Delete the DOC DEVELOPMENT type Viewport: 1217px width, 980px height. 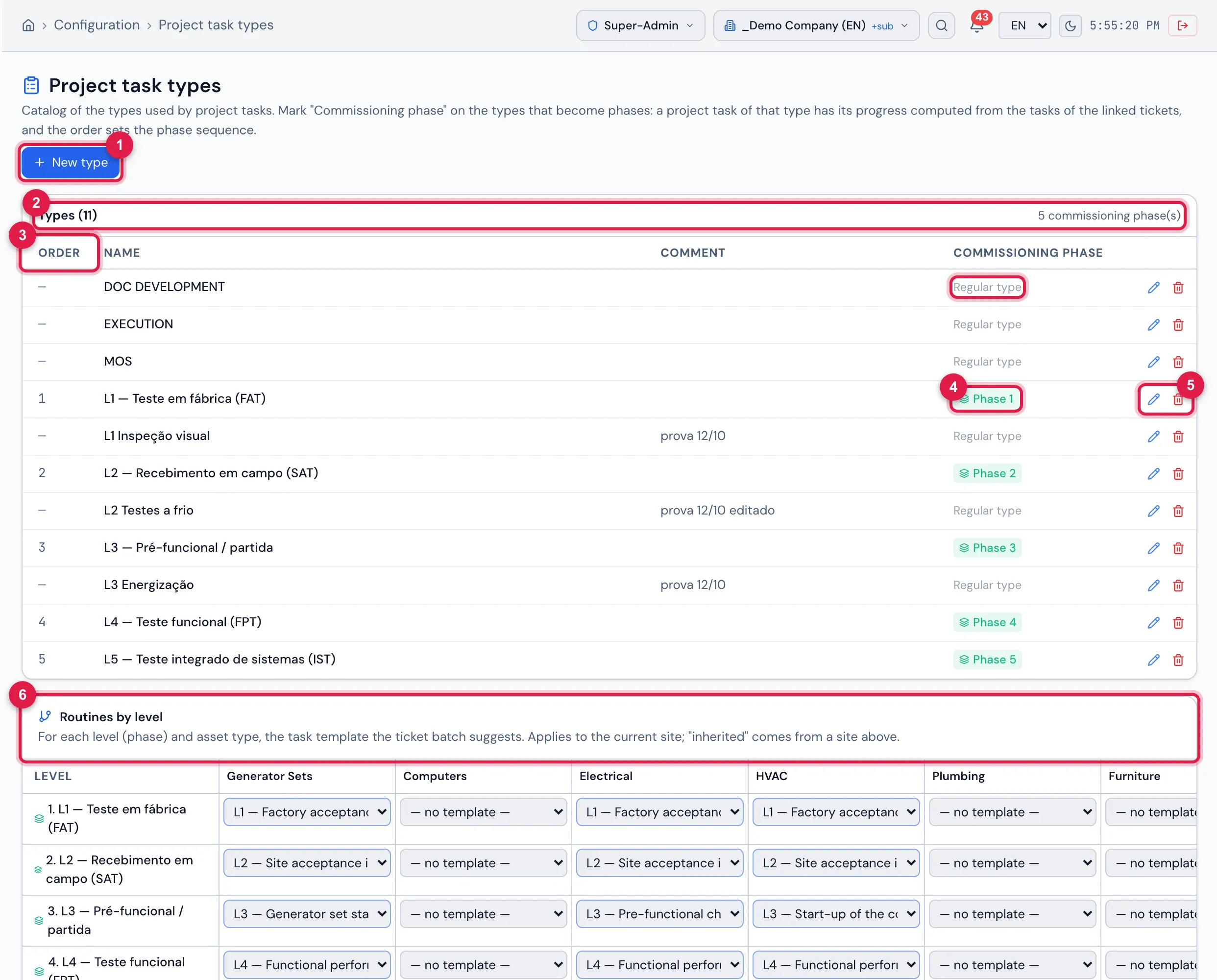pos(1178,287)
